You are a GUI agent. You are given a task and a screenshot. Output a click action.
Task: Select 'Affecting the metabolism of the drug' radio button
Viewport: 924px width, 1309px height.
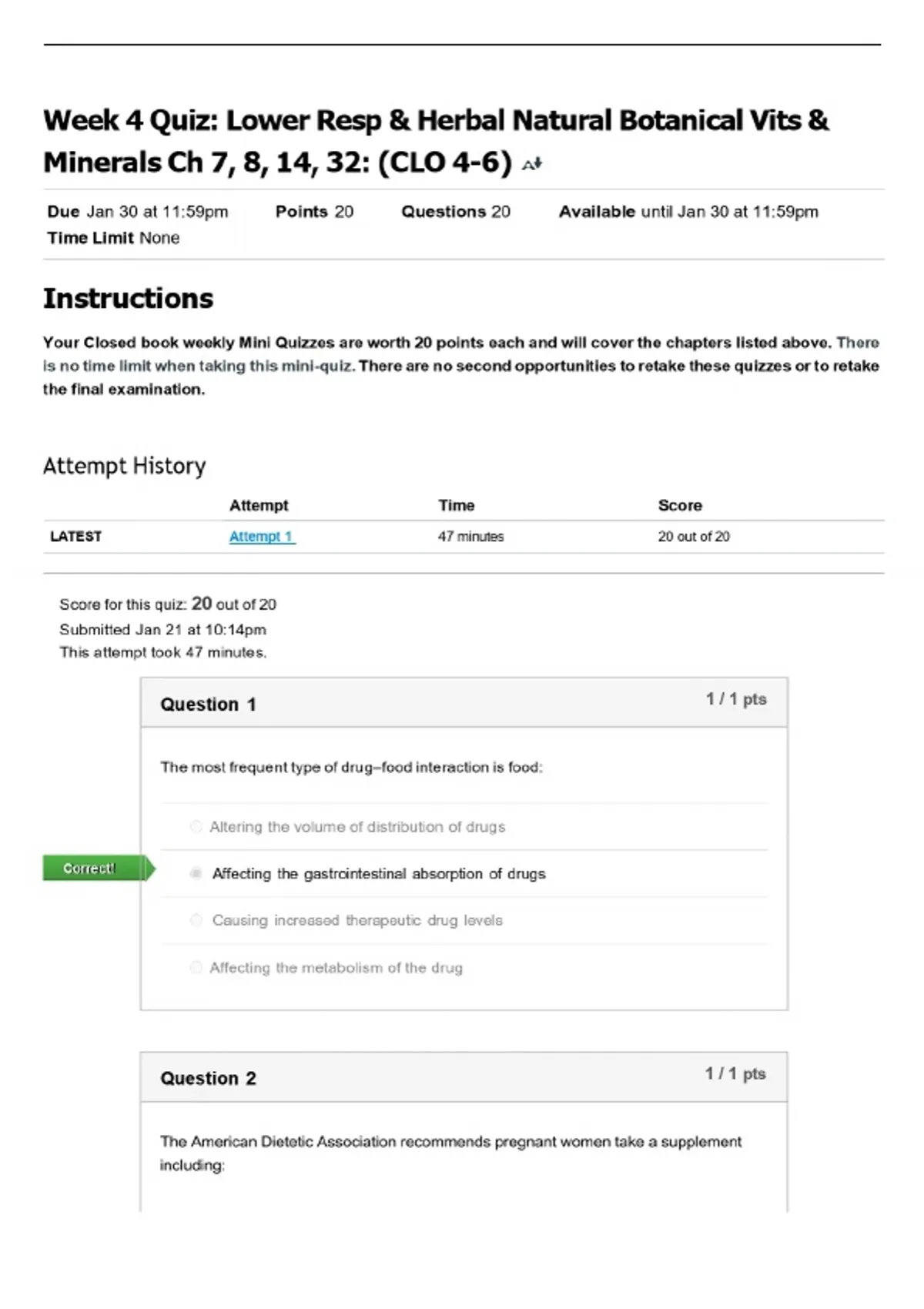pyautogui.click(x=196, y=967)
